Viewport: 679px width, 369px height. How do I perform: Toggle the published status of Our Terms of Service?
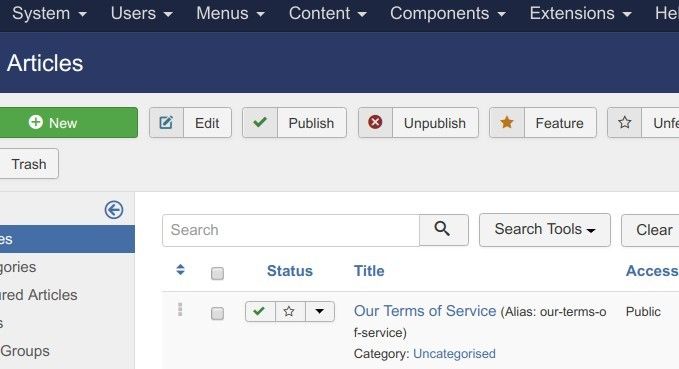pyautogui.click(x=260, y=311)
